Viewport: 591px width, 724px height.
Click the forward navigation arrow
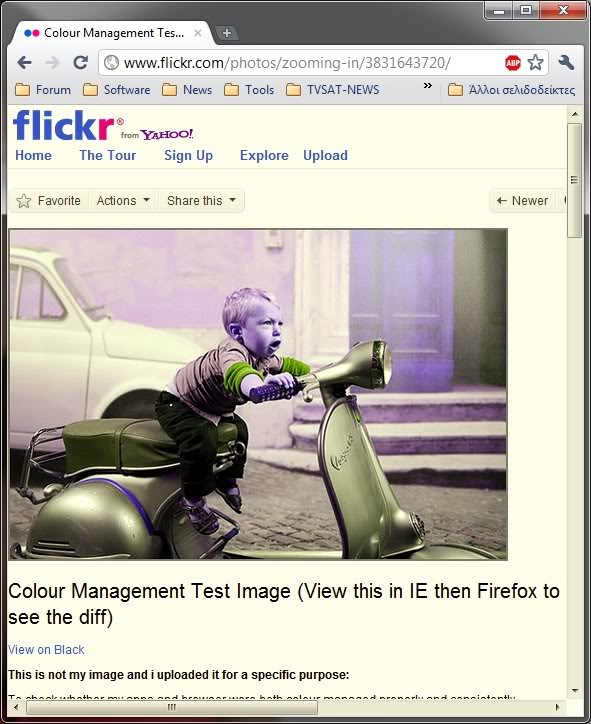tap(53, 62)
